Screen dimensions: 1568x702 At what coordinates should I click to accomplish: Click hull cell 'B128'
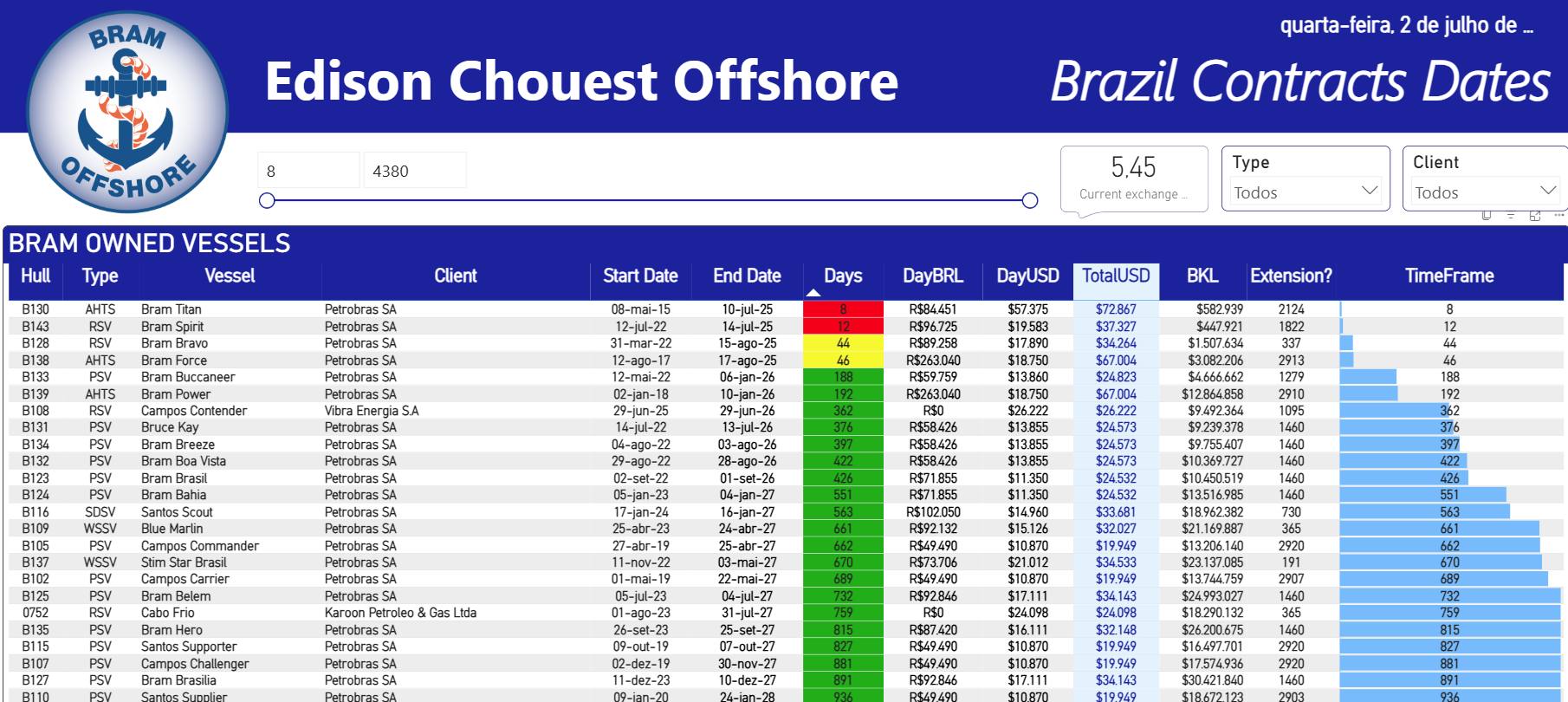[x=36, y=343]
